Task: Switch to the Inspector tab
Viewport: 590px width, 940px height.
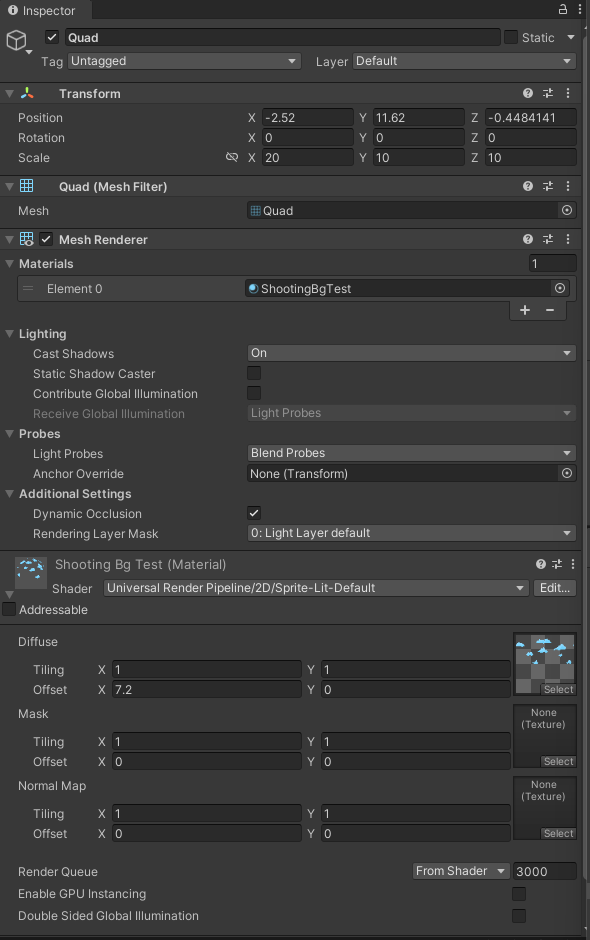Action: 44,11
